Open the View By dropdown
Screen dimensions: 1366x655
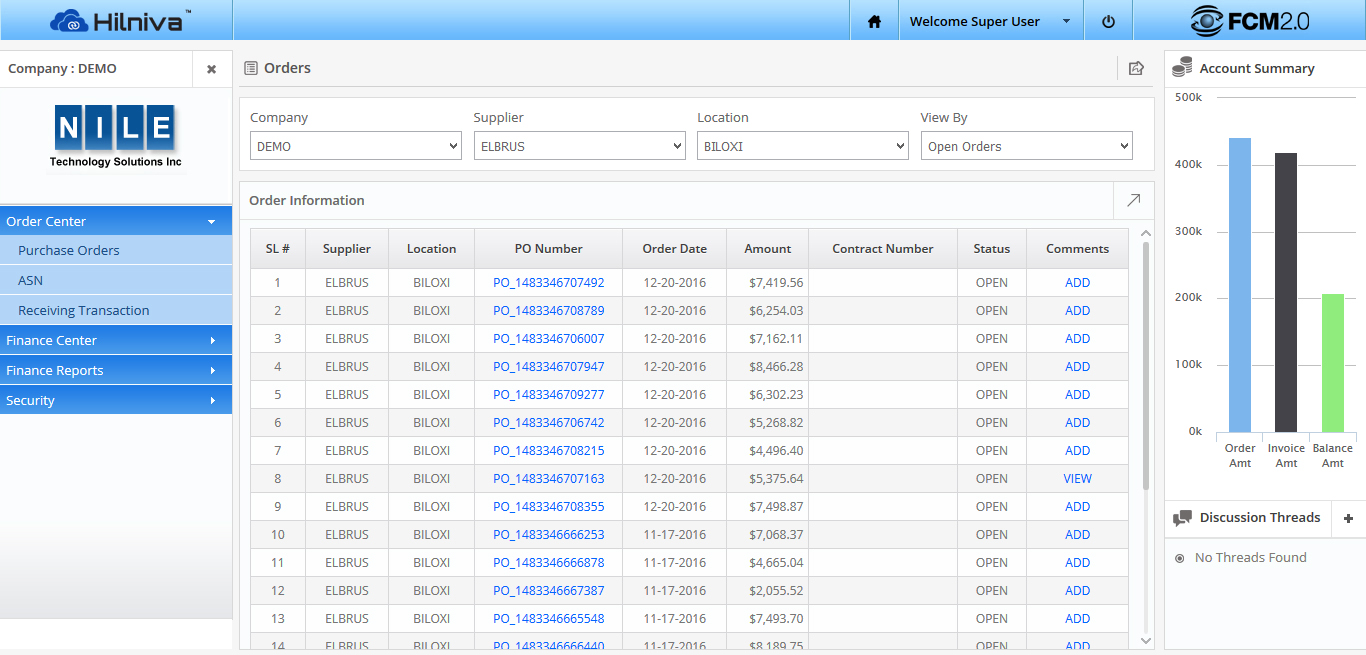point(1026,146)
